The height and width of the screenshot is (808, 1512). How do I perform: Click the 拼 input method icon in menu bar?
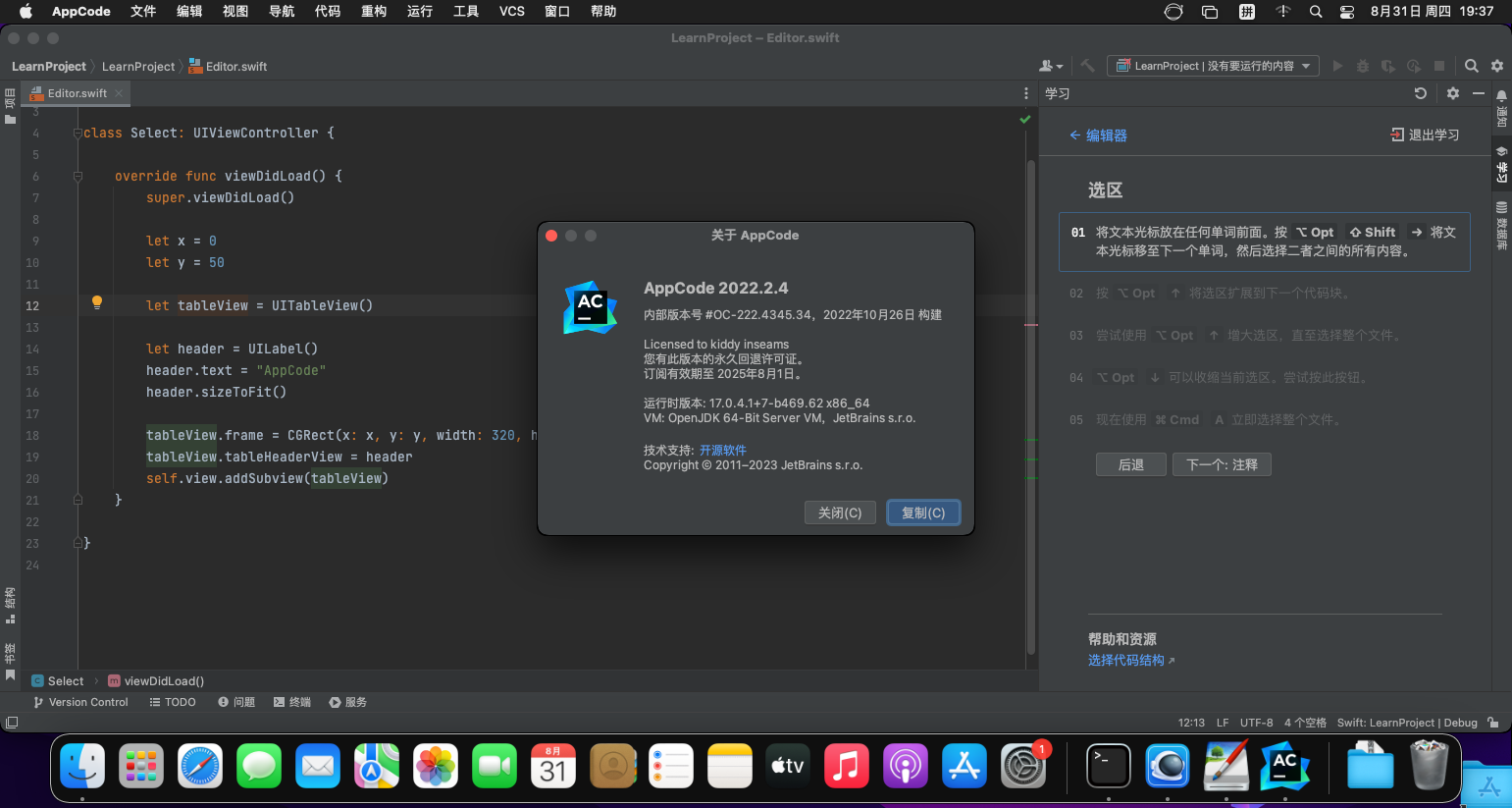[1247, 12]
